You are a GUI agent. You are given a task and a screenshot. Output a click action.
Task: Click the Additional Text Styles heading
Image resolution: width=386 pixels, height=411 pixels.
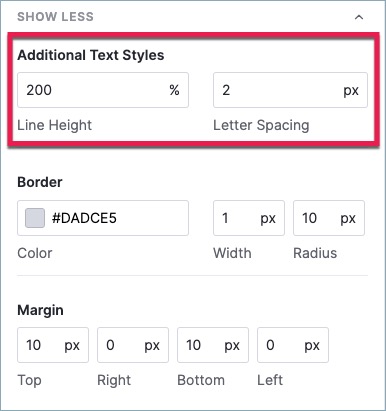tap(91, 55)
